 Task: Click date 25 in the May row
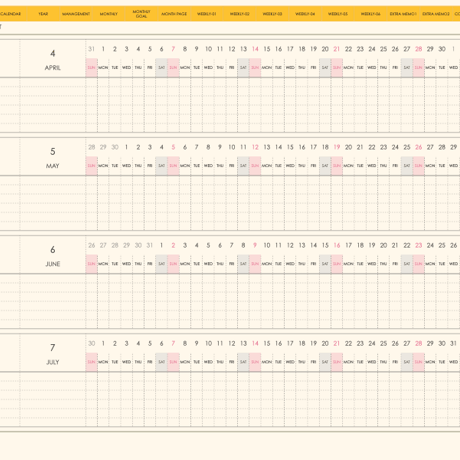click(x=407, y=147)
